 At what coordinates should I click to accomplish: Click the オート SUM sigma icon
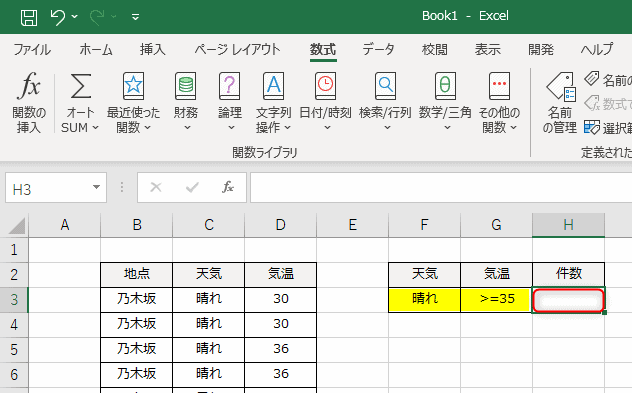[81, 86]
